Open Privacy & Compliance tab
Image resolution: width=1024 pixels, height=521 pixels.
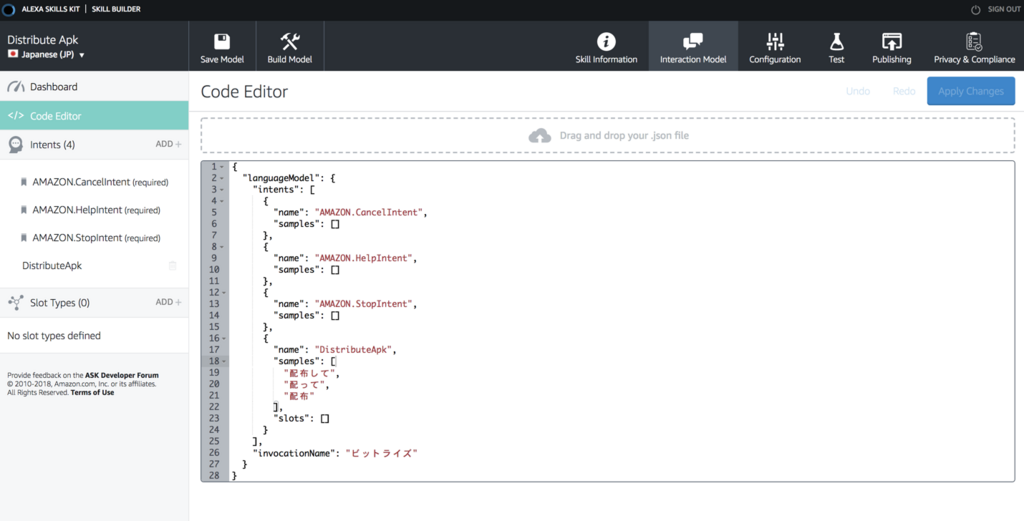pos(974,47)
